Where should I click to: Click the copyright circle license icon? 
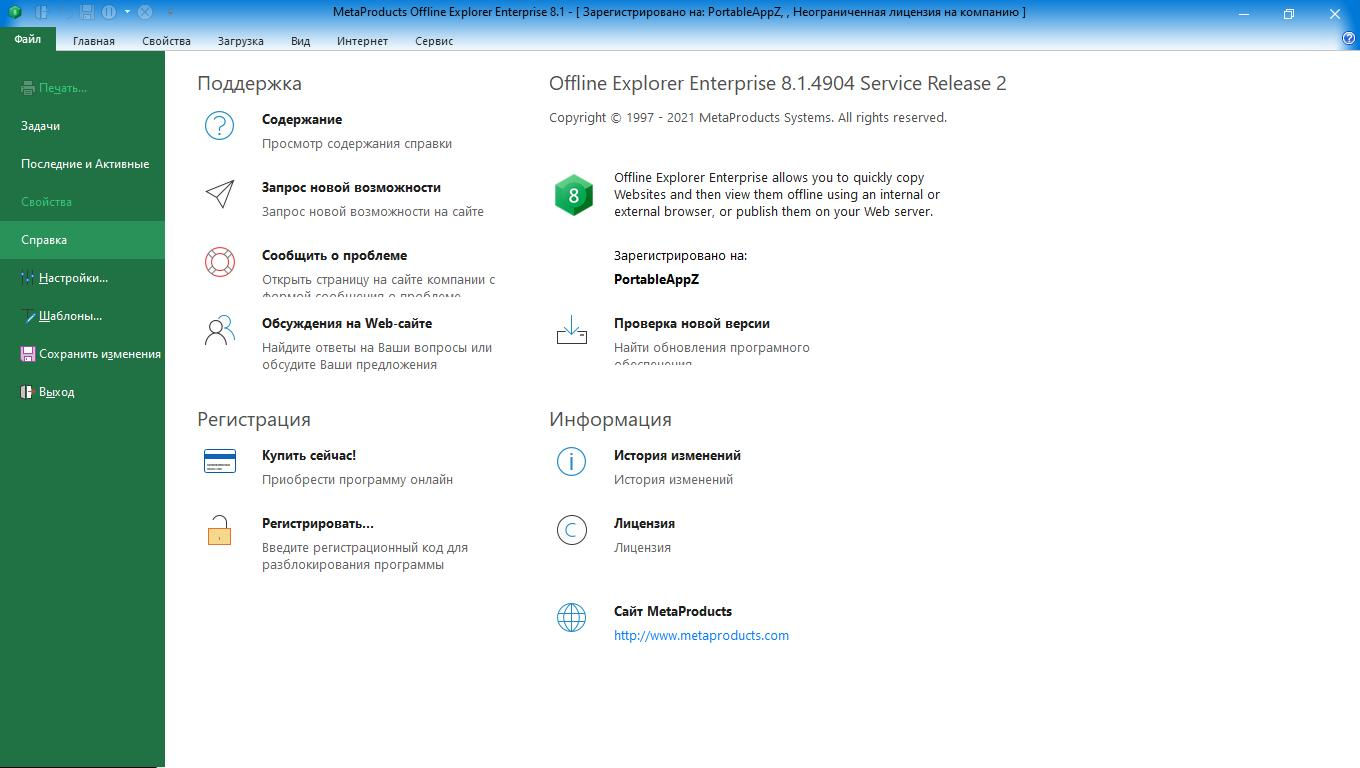tap(571, 529)
